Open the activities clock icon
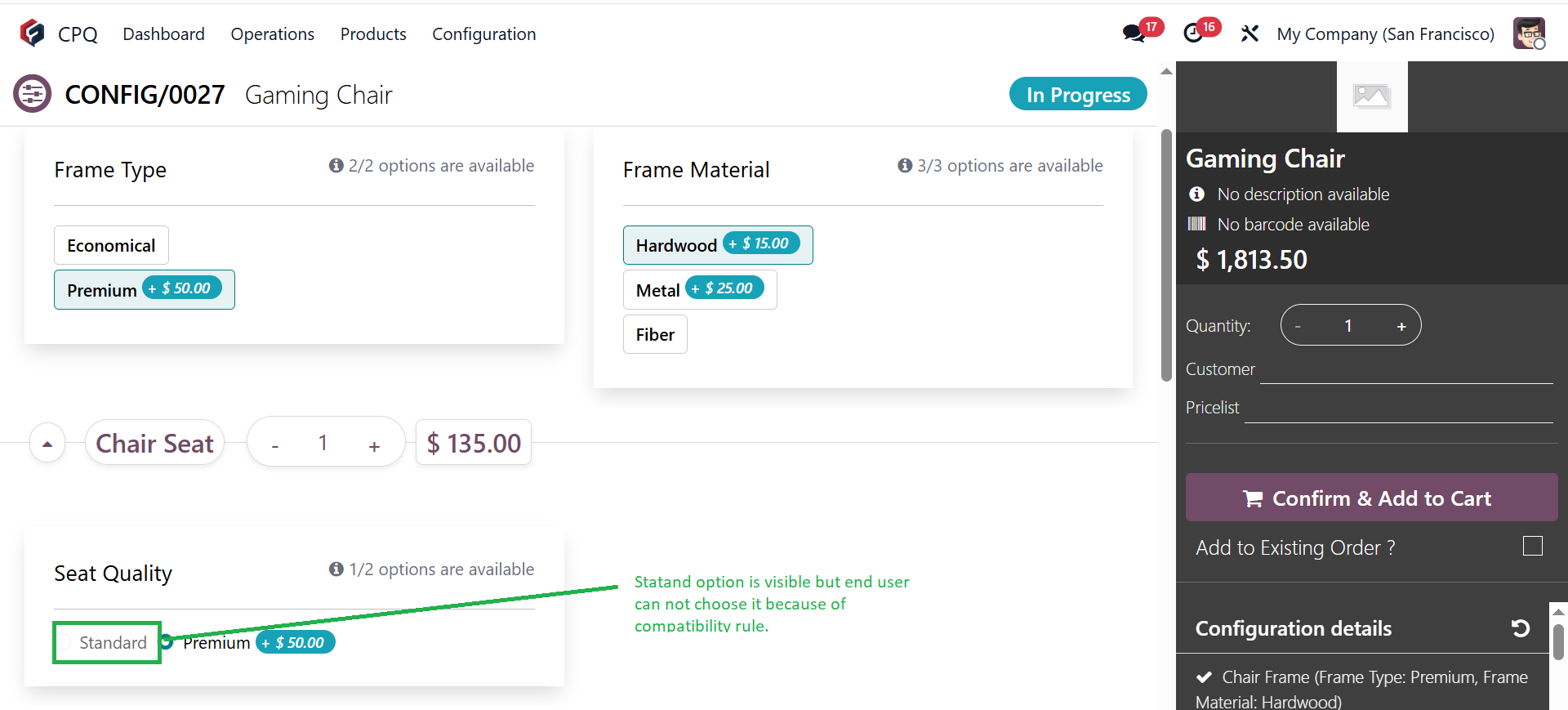 pyautogui.click(x=1193, y=33)
